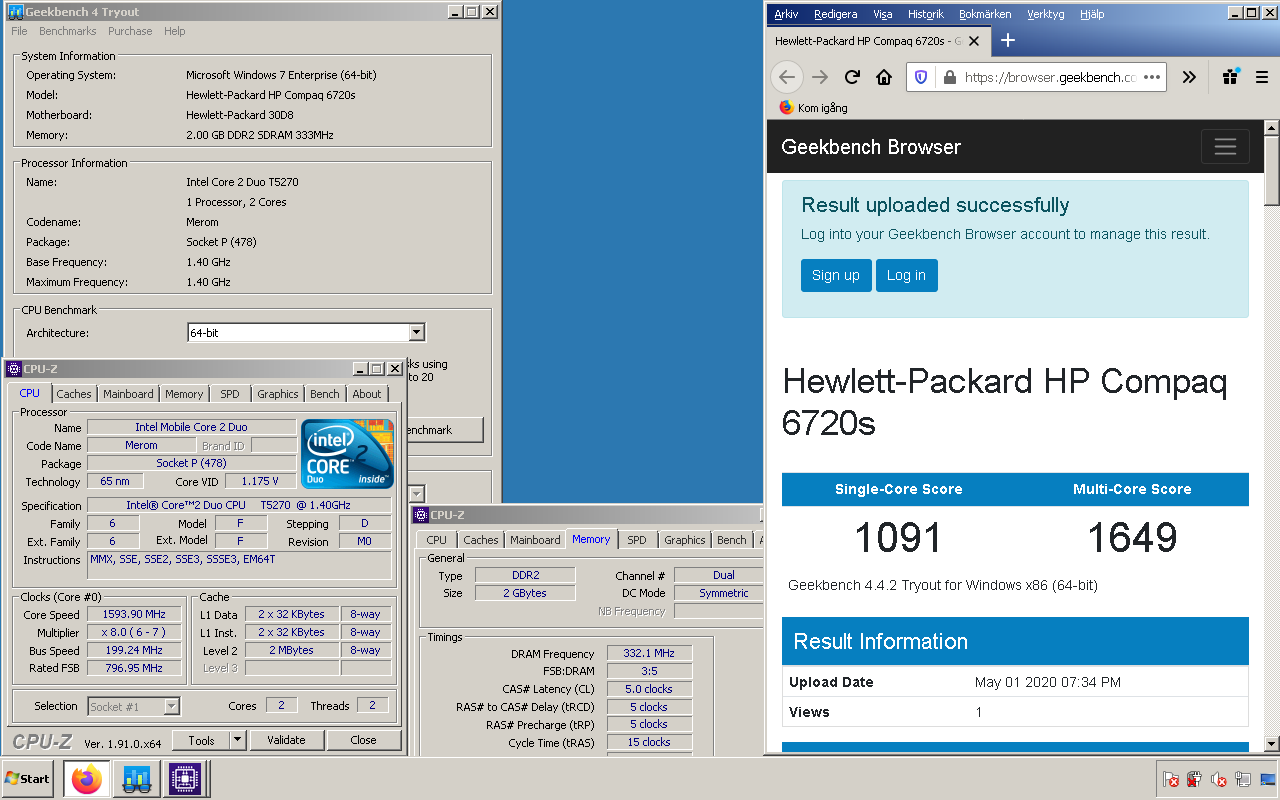
Task: Open the Windows Start menu
Action: [27, 779]
